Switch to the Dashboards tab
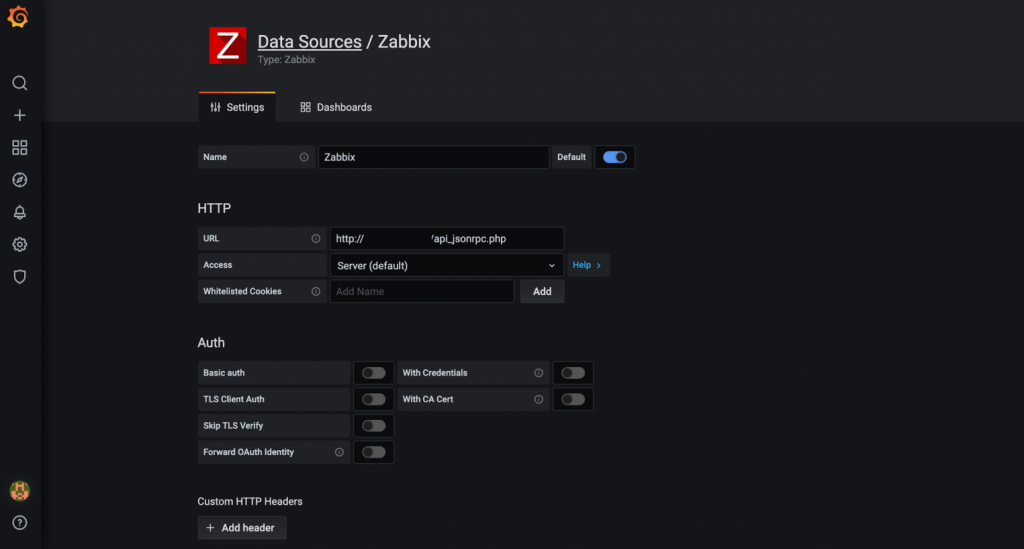Image resolution: width=1024 pixels, height=549 pixels. click(336, 107)
